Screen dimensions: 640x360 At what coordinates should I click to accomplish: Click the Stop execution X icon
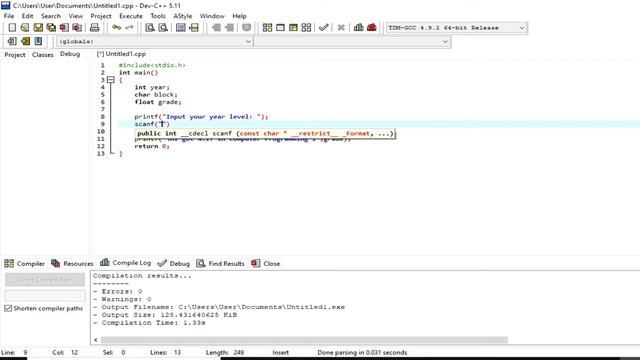click(x=341, y=27)
